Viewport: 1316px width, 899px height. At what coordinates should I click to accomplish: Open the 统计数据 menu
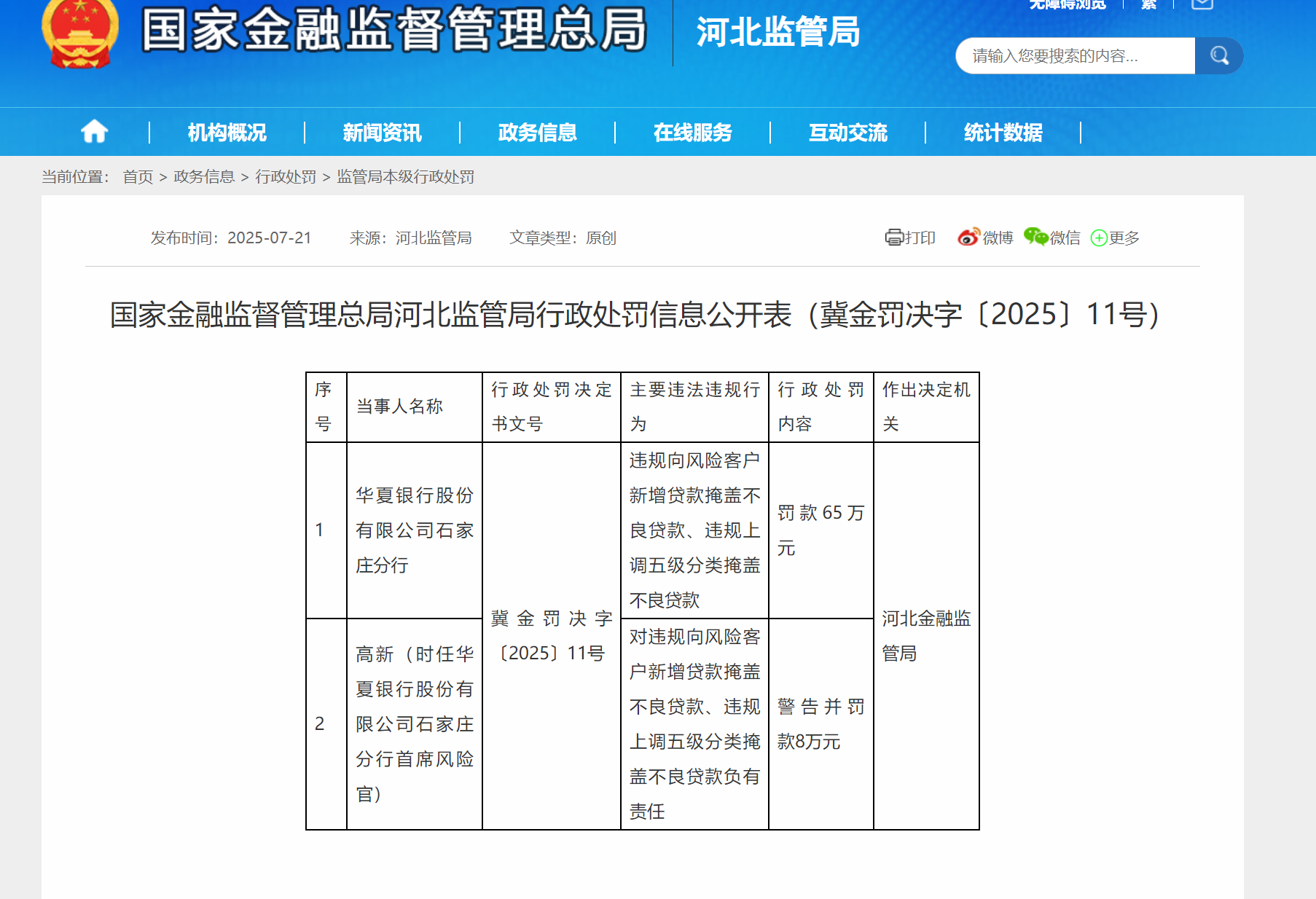[1003, 133]
